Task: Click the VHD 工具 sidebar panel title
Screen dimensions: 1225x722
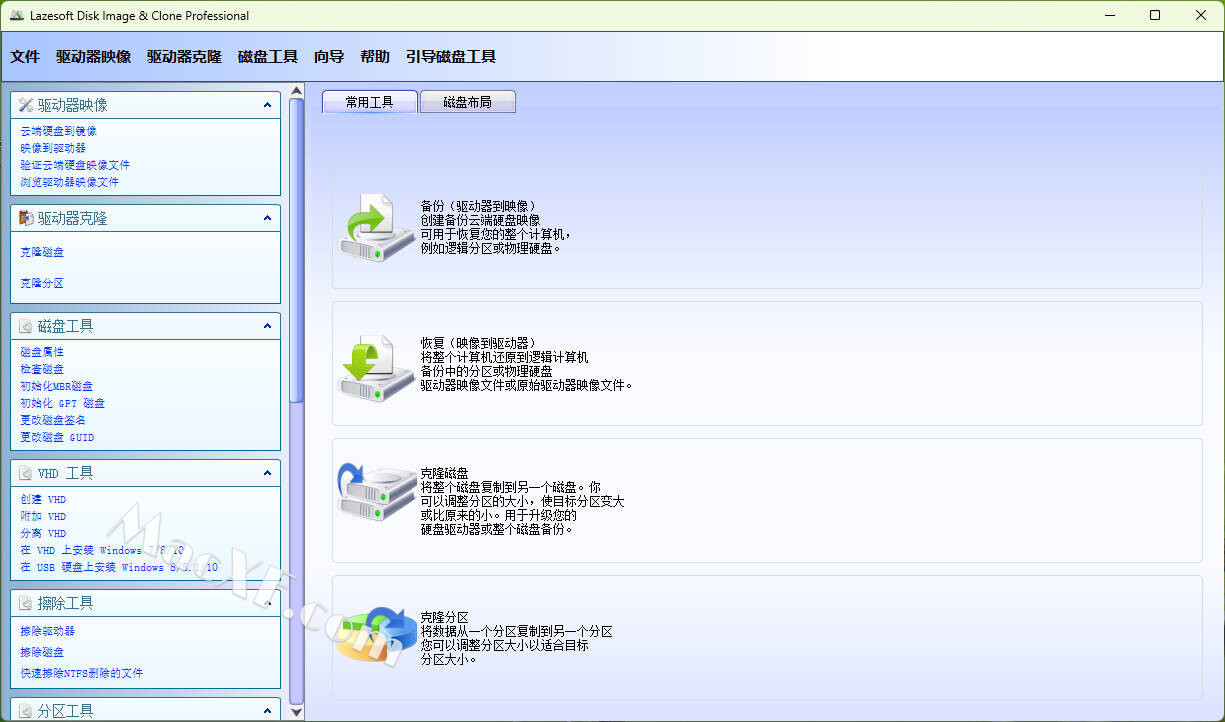Action: point(65,473)
